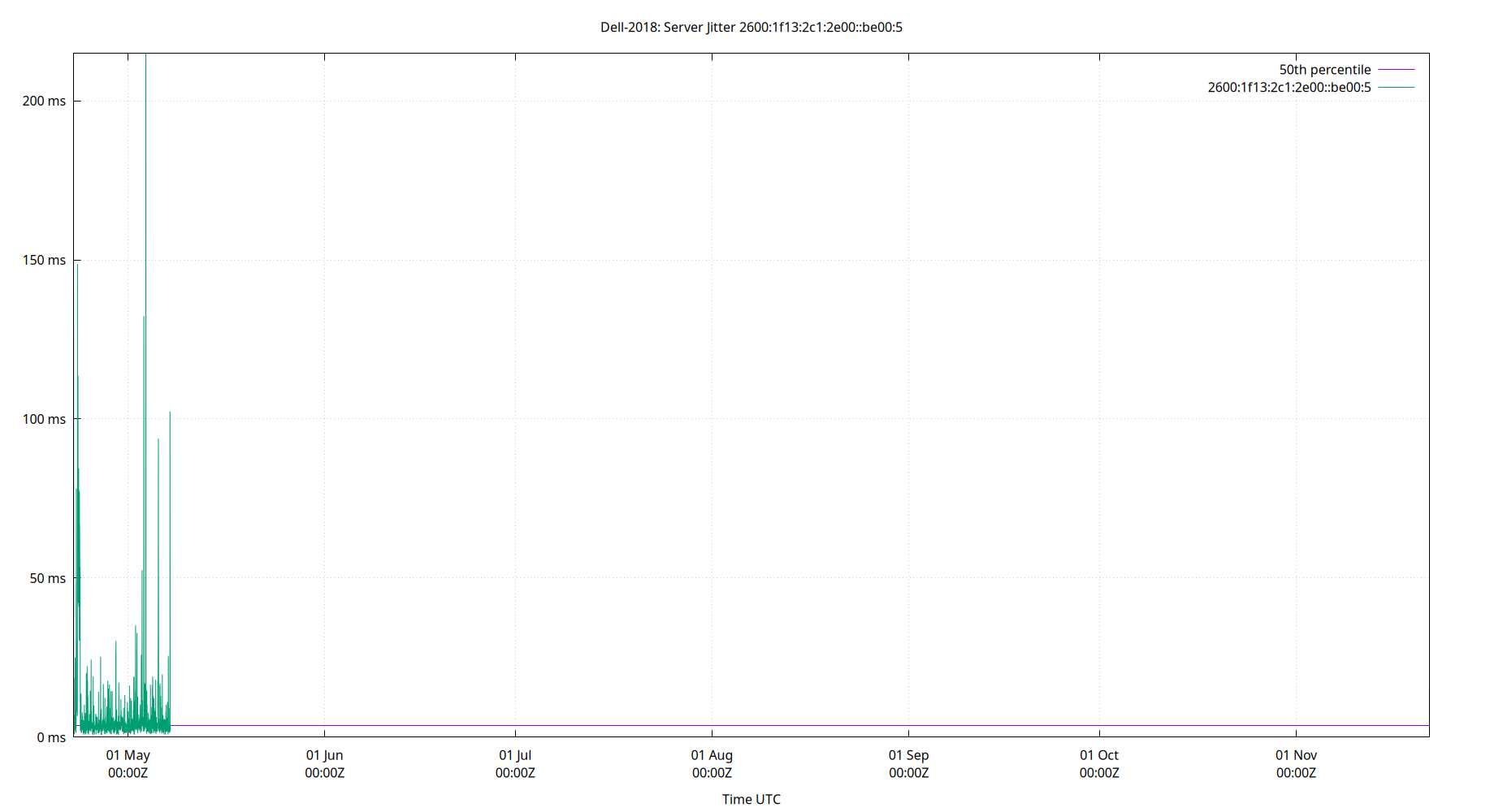Click the chart title Dell-2018 Server Jitter

coord(750,27)
